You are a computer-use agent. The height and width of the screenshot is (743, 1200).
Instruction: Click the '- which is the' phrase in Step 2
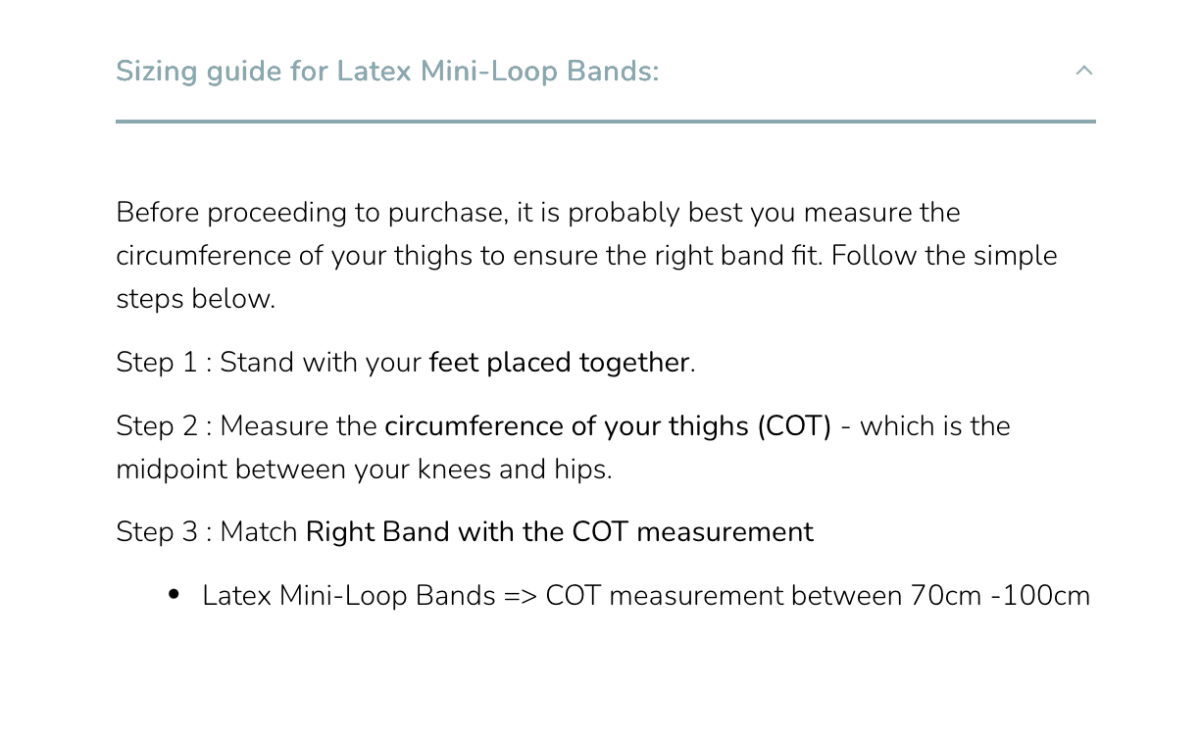click(925, 427)
